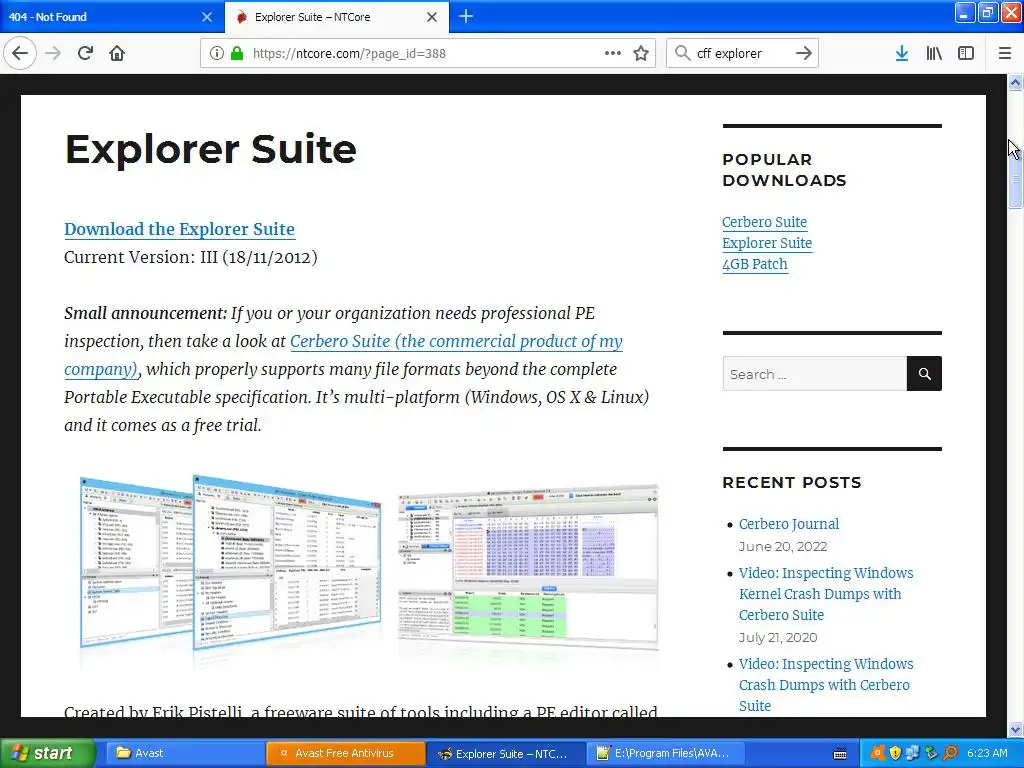Click the scrollbar up arrow
Viewport: 1024px width, 768px height.
(x=1015, y=82)
